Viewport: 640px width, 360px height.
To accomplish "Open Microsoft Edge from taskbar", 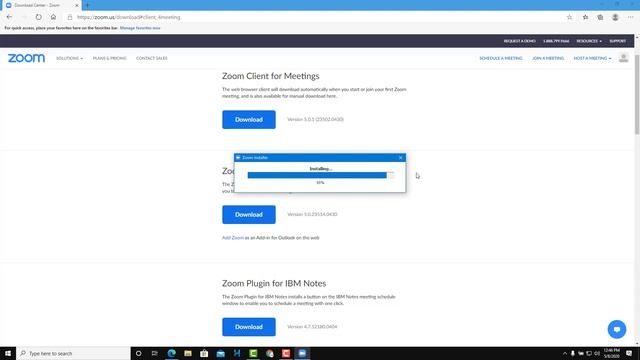I will 171,353.
